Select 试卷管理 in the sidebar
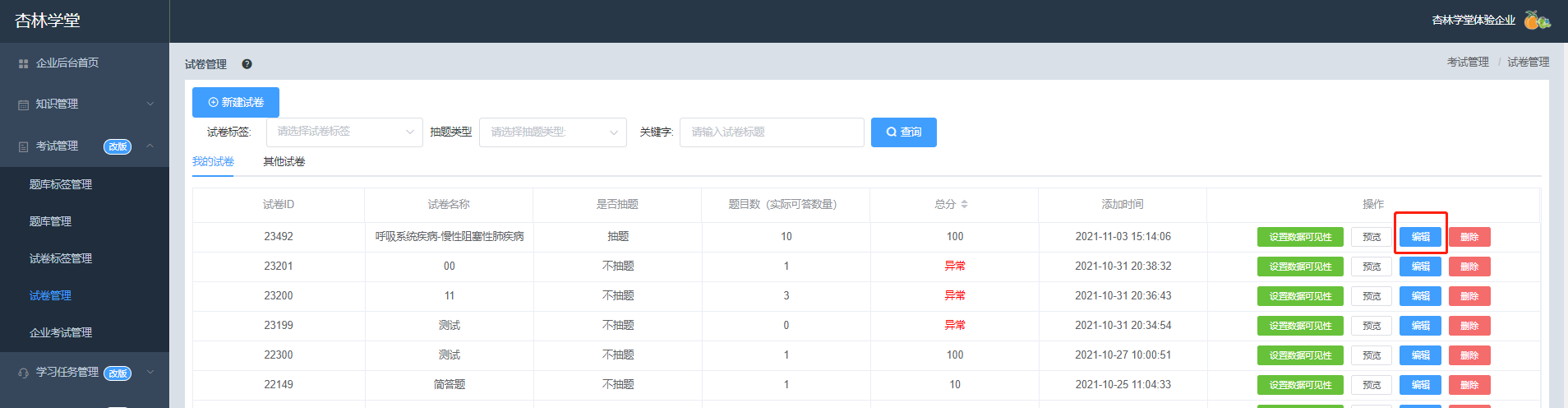 tap(50, 295)
